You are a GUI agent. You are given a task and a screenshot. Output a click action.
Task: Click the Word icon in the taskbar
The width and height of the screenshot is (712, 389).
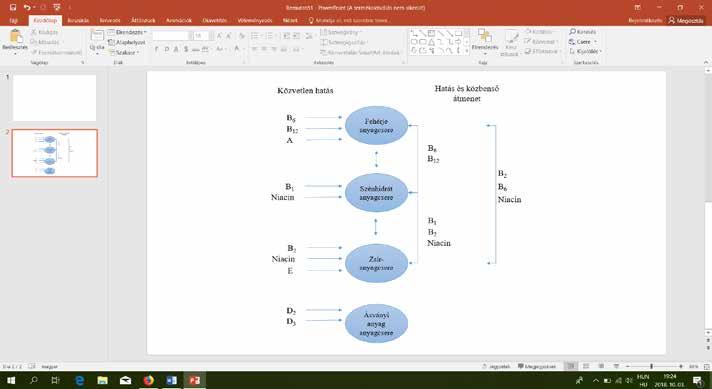click(x=171, y=380)
